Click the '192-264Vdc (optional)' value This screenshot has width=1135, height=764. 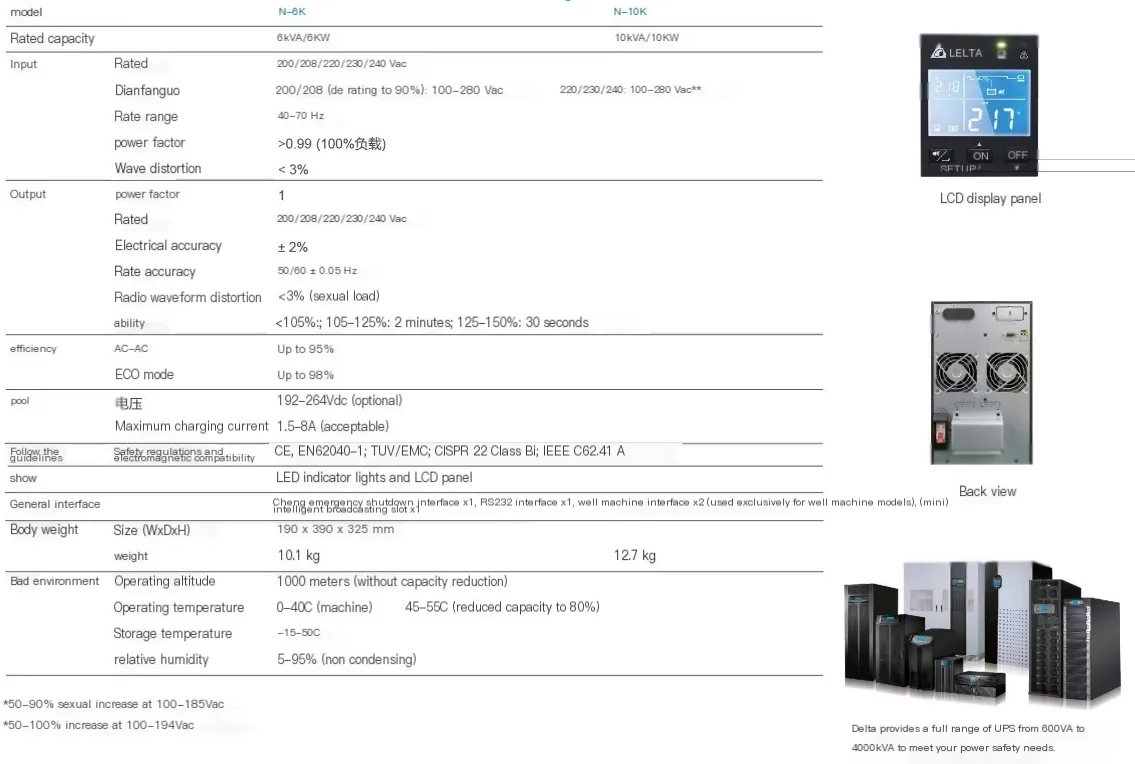click(x=339, y=400)
